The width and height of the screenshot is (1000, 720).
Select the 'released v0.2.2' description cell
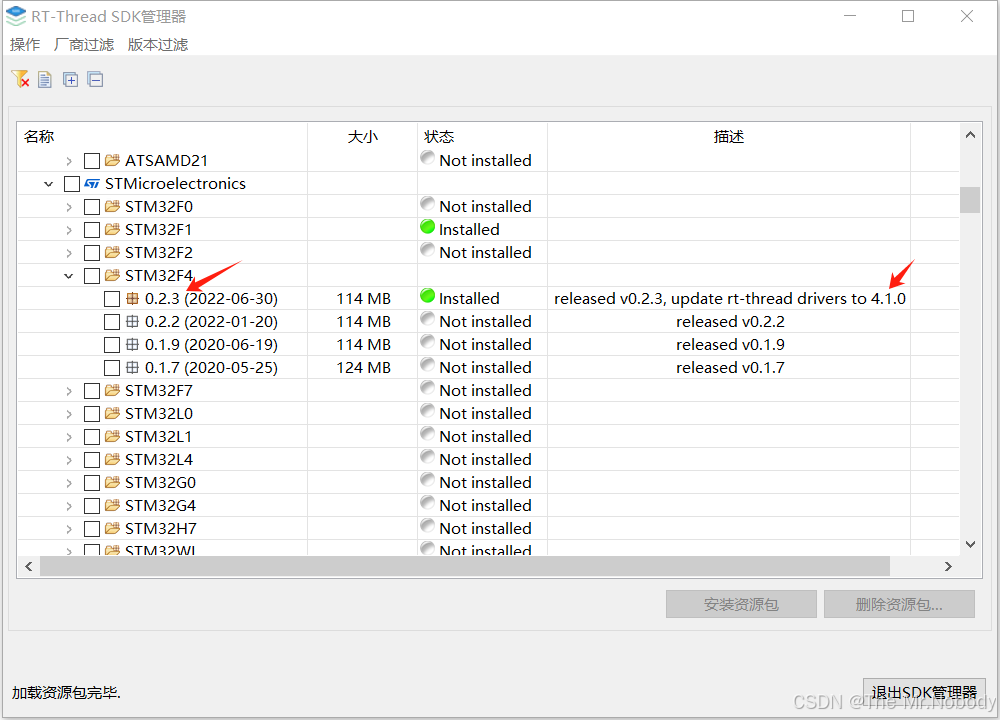click(730, 321)
